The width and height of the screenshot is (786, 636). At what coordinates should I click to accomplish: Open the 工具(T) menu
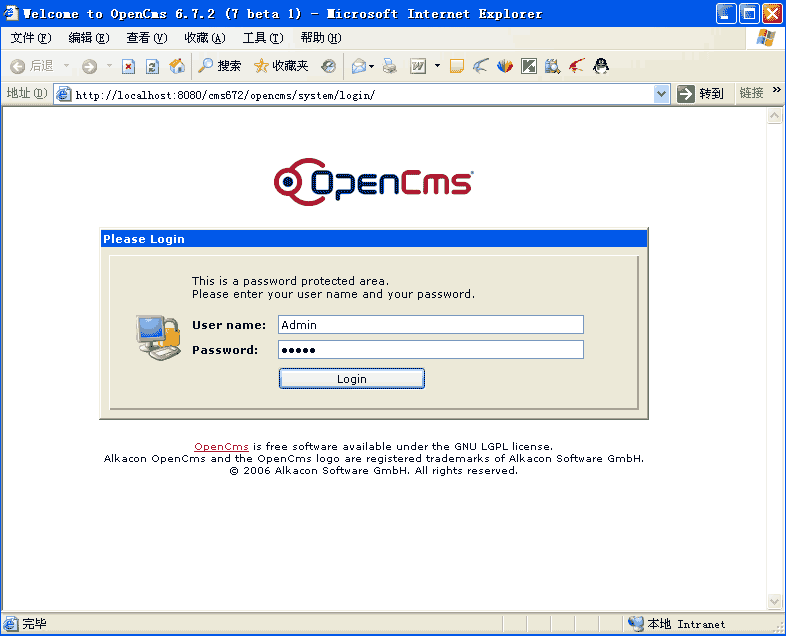pos(263,38)
